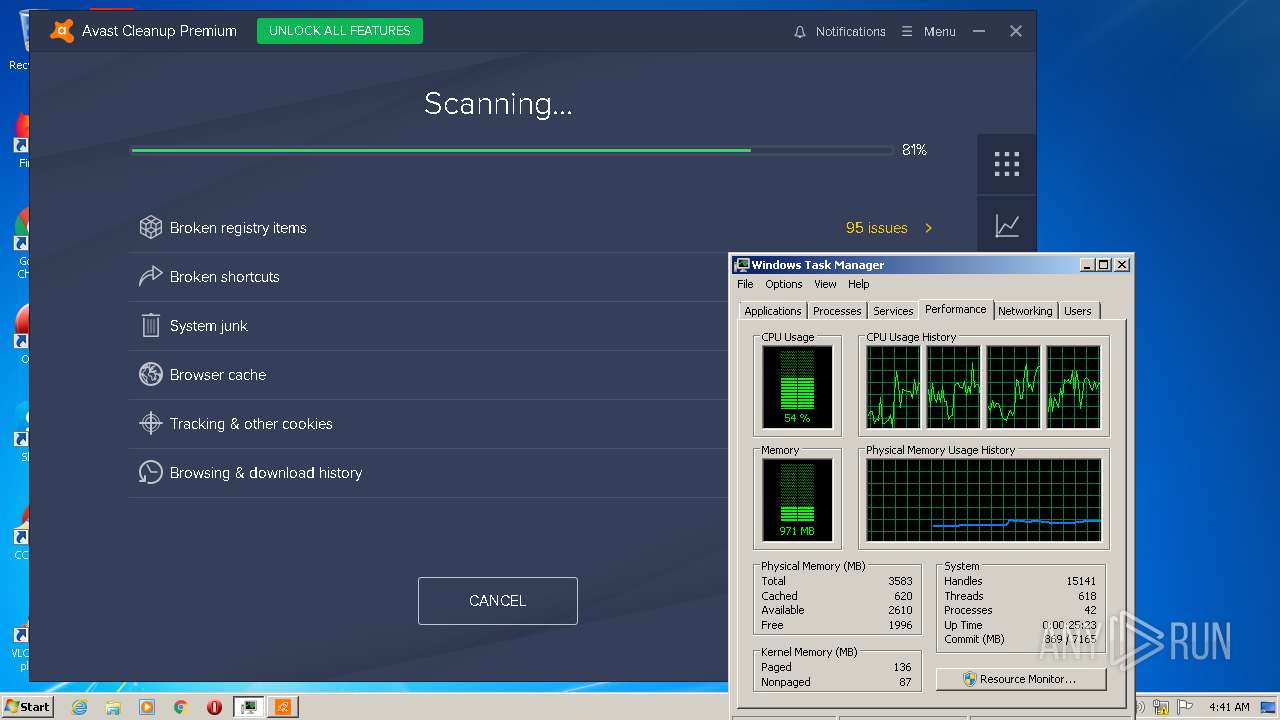Switch to the Services tab
The width and height of the screenshot is (1280, 720).
[893, 311]
